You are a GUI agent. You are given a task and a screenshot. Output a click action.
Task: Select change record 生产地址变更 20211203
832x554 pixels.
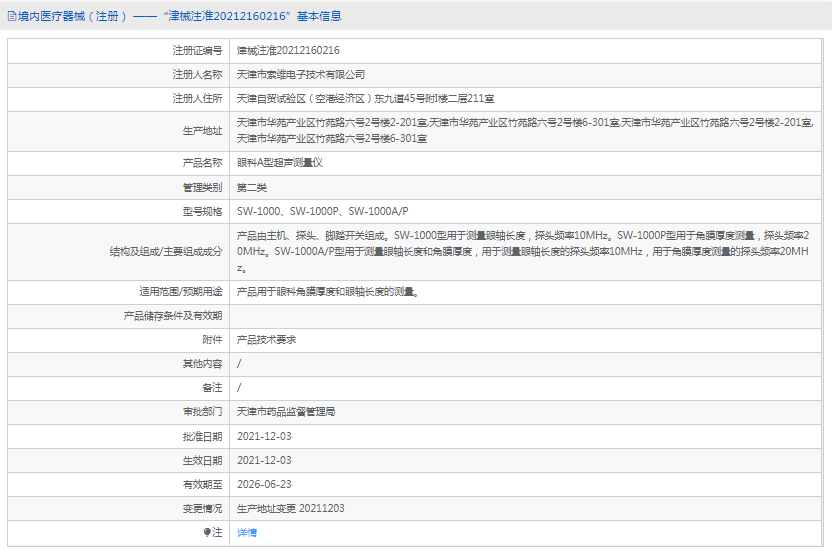point(290,508)
